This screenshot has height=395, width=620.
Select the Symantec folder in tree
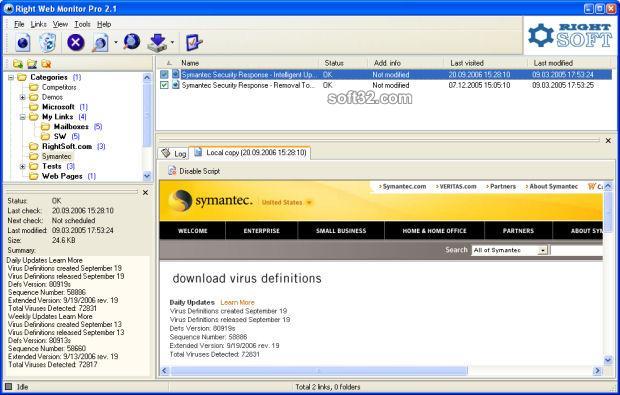(57, 156)
